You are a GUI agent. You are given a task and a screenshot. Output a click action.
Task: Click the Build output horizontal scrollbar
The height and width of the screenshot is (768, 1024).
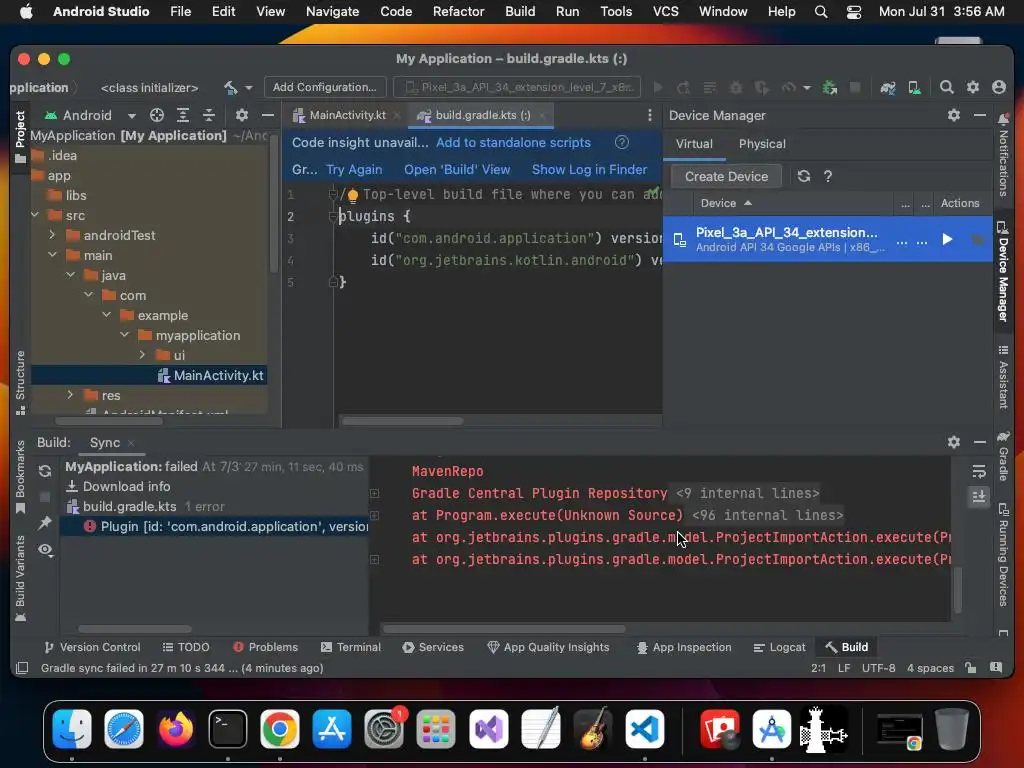coord(504,629)
